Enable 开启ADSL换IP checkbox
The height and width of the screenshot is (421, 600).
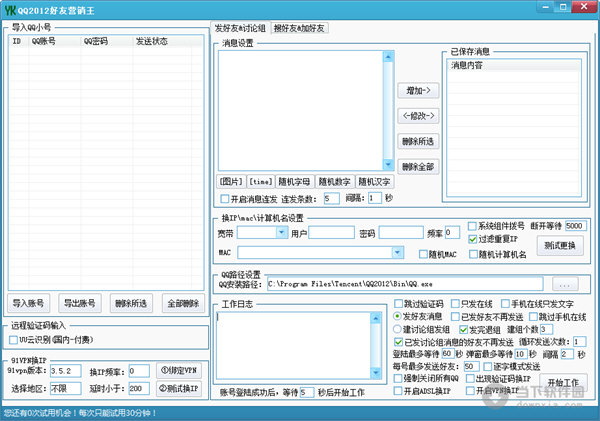point(398,391)
